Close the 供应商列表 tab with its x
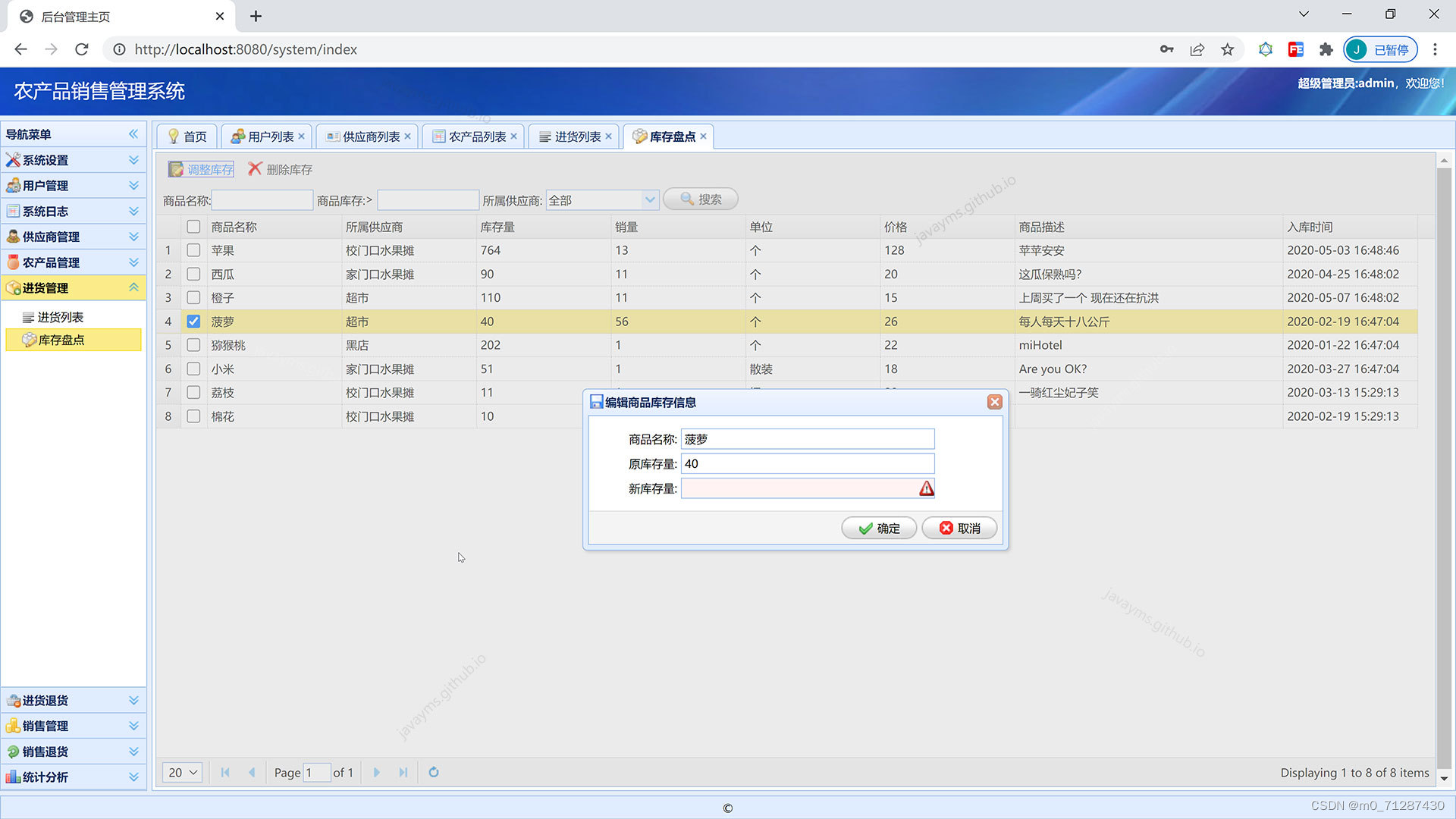 [407, 136]
